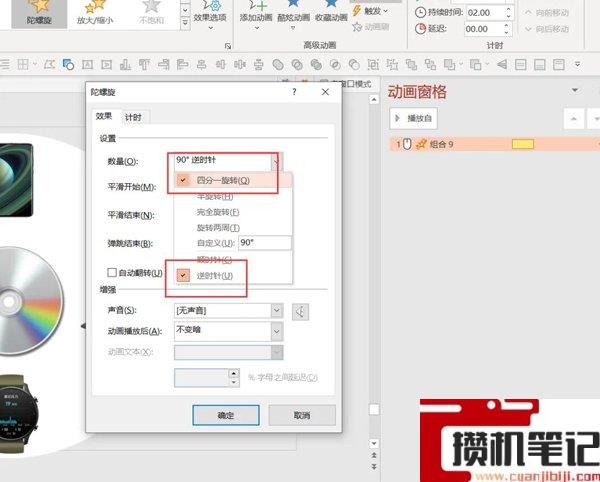The width and height of the screenshot is (600, 482).
Task: Select 半旋转 half spin option
Action: pos(233,196)
